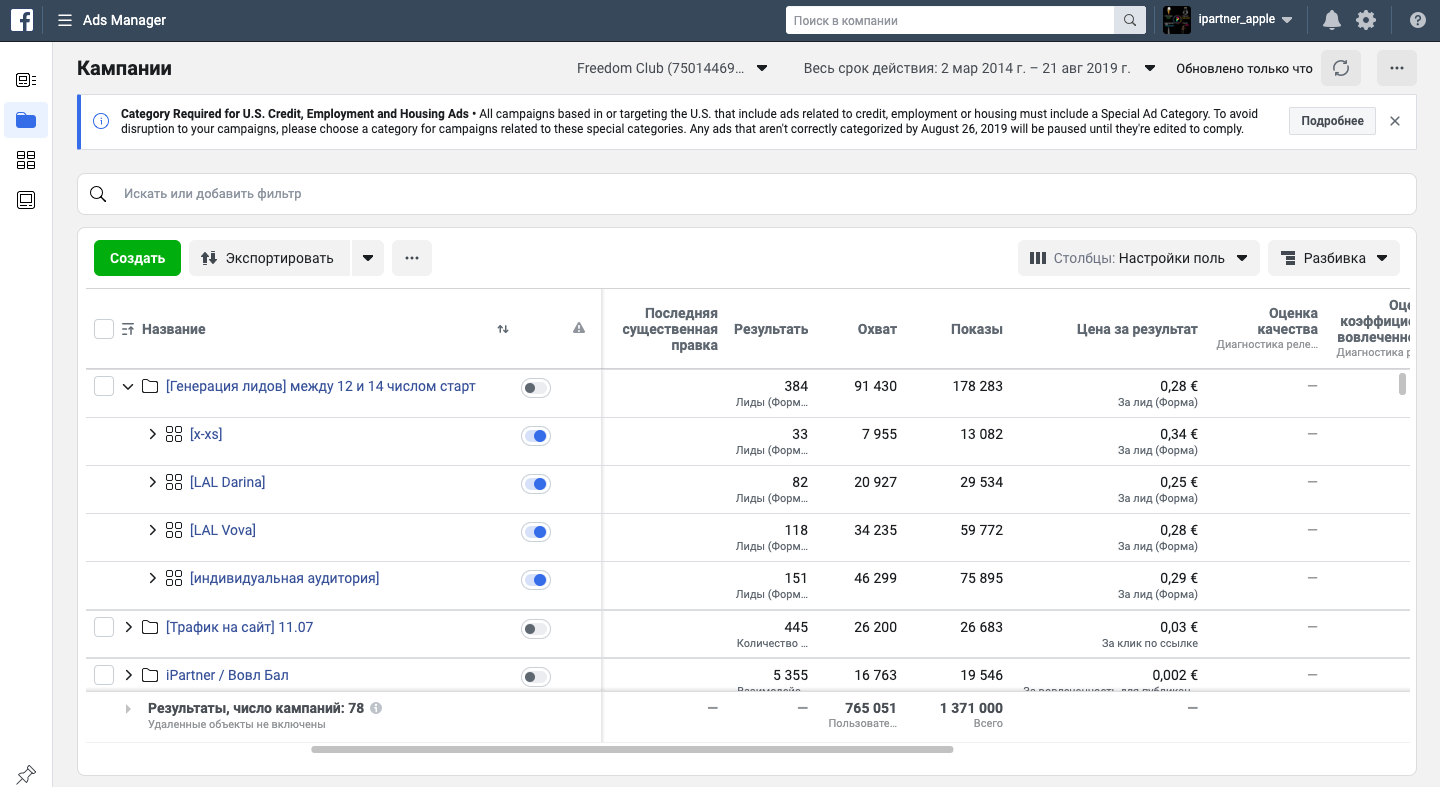Open the Freedom Club account dropdown
The width and height of the screenshot is (1440, 787).
pyautogui.click(x=672, y=68)
